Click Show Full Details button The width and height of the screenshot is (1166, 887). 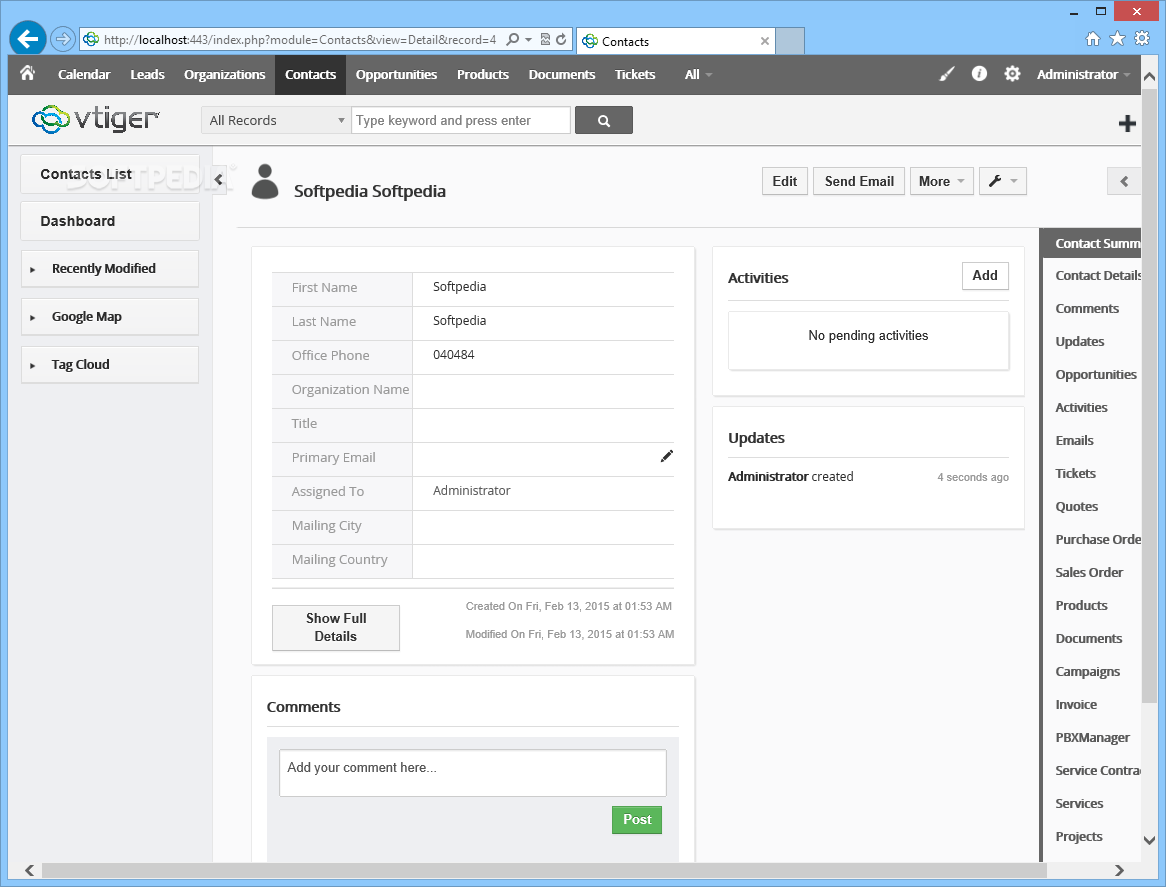tap(335, 628)
